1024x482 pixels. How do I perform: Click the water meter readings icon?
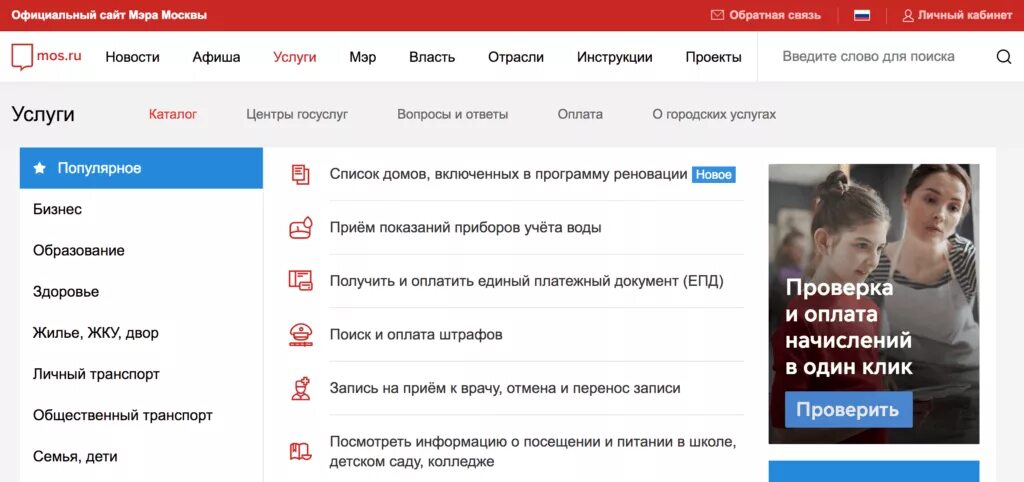tap(300, 228)
